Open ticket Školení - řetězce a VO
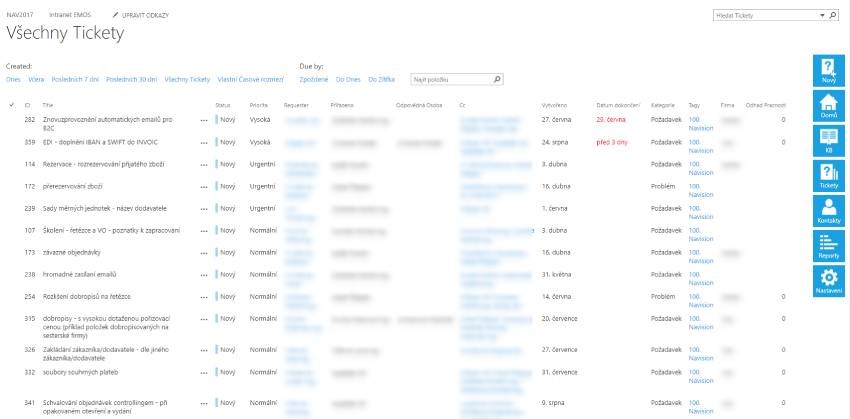Viewport: 850px width, 419px height. (x=111, y=230)
